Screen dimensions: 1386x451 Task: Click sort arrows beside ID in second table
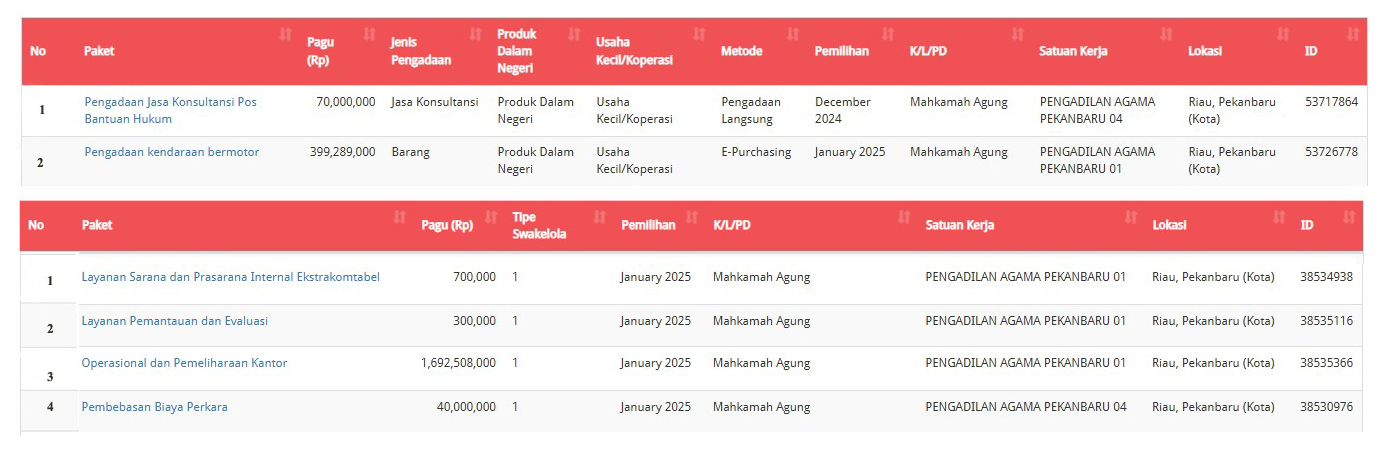pyautogui.click(x=1349, y=216)
